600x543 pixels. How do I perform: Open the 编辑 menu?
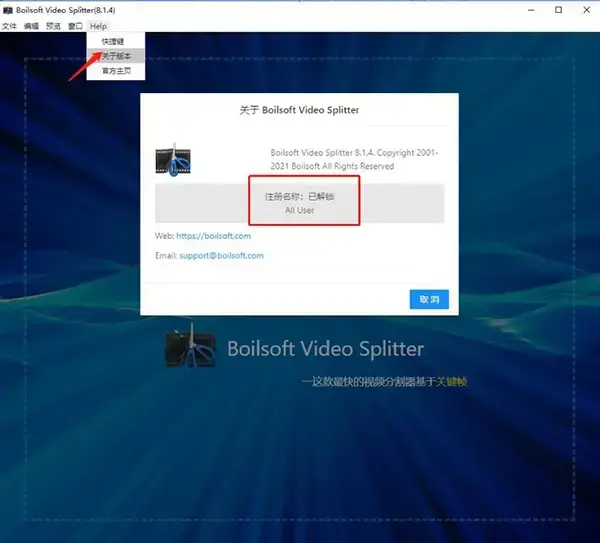[31, 26]
